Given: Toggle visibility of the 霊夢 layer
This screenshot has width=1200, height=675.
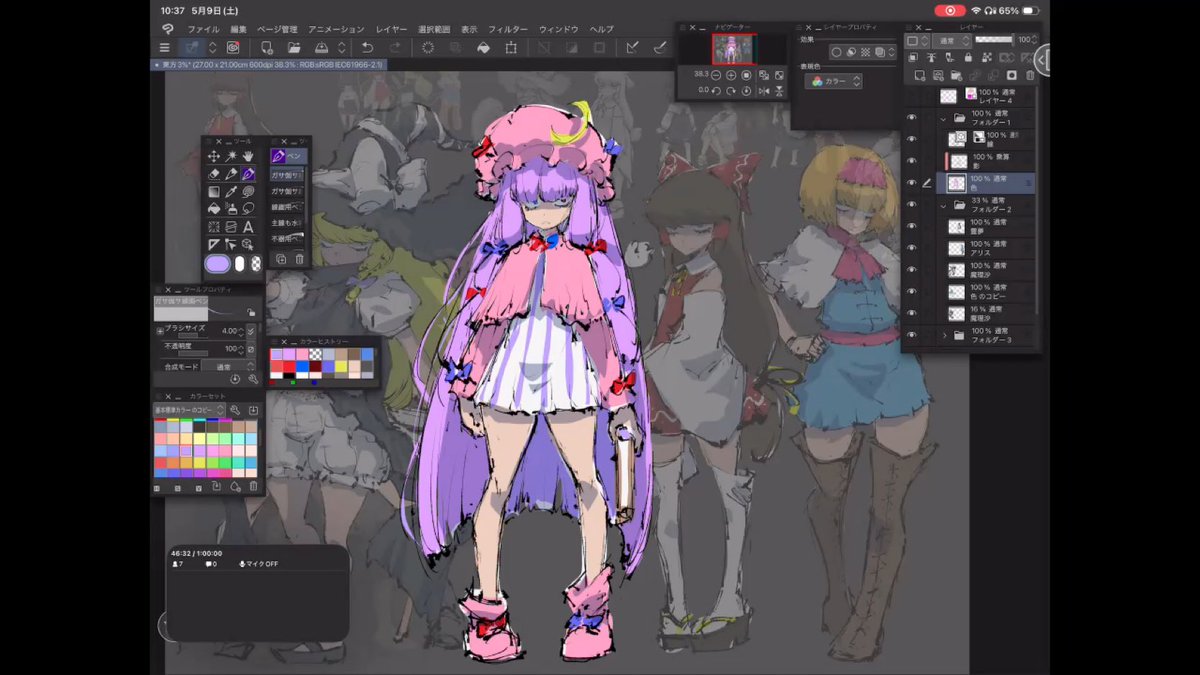Looking at the screenshot, I should [911, 226].
